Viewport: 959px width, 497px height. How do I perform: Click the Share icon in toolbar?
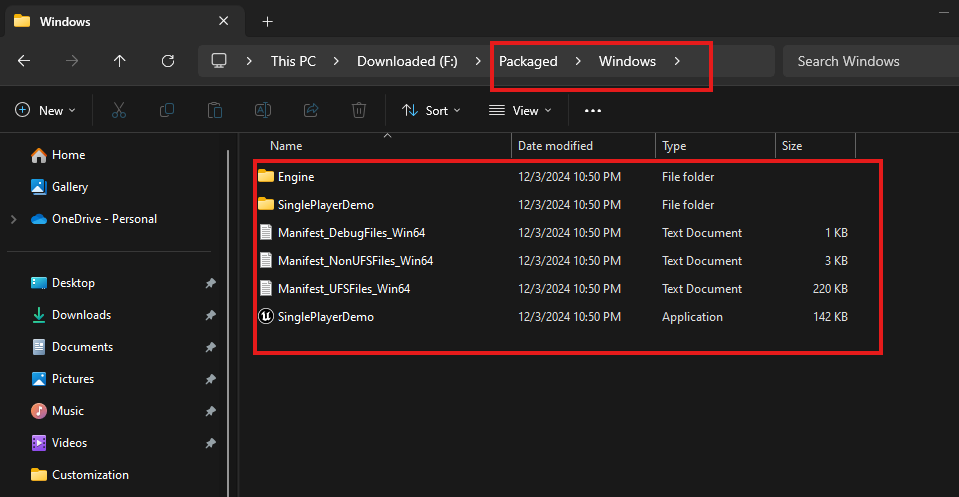[x=310, y=110]
